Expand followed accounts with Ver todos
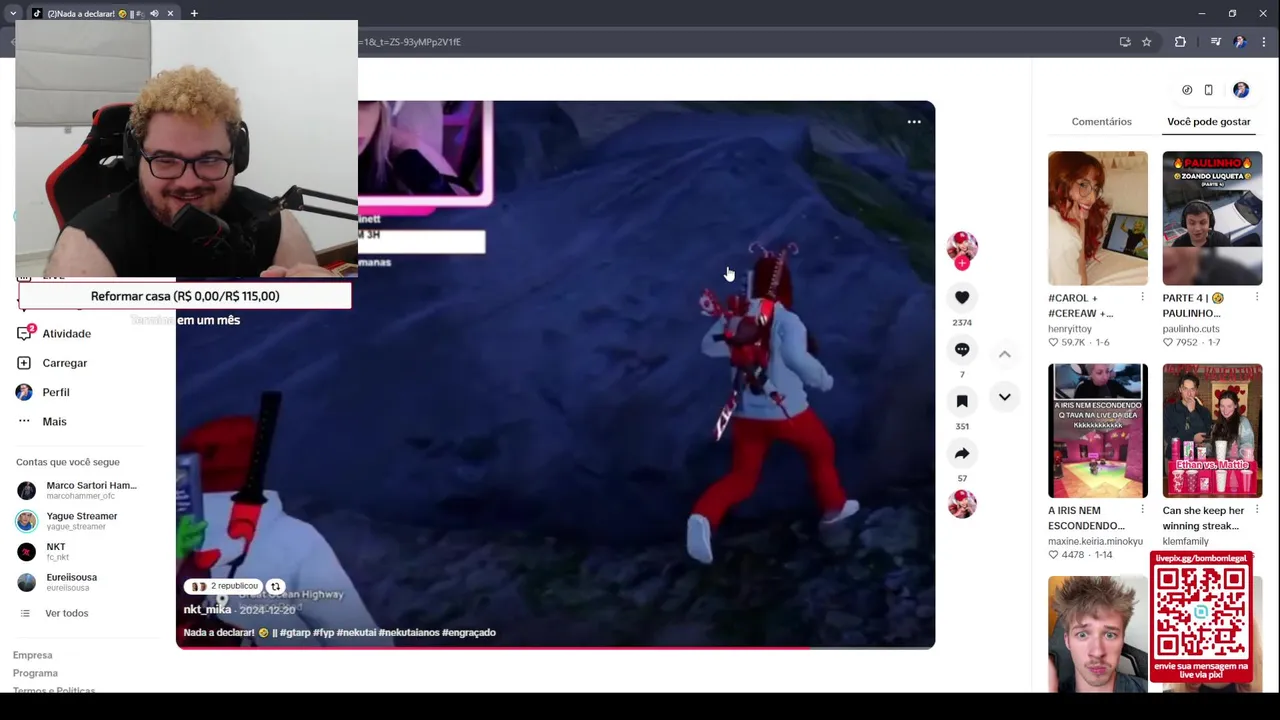This screenshot has height=720, width=1280. coord(66,613)
